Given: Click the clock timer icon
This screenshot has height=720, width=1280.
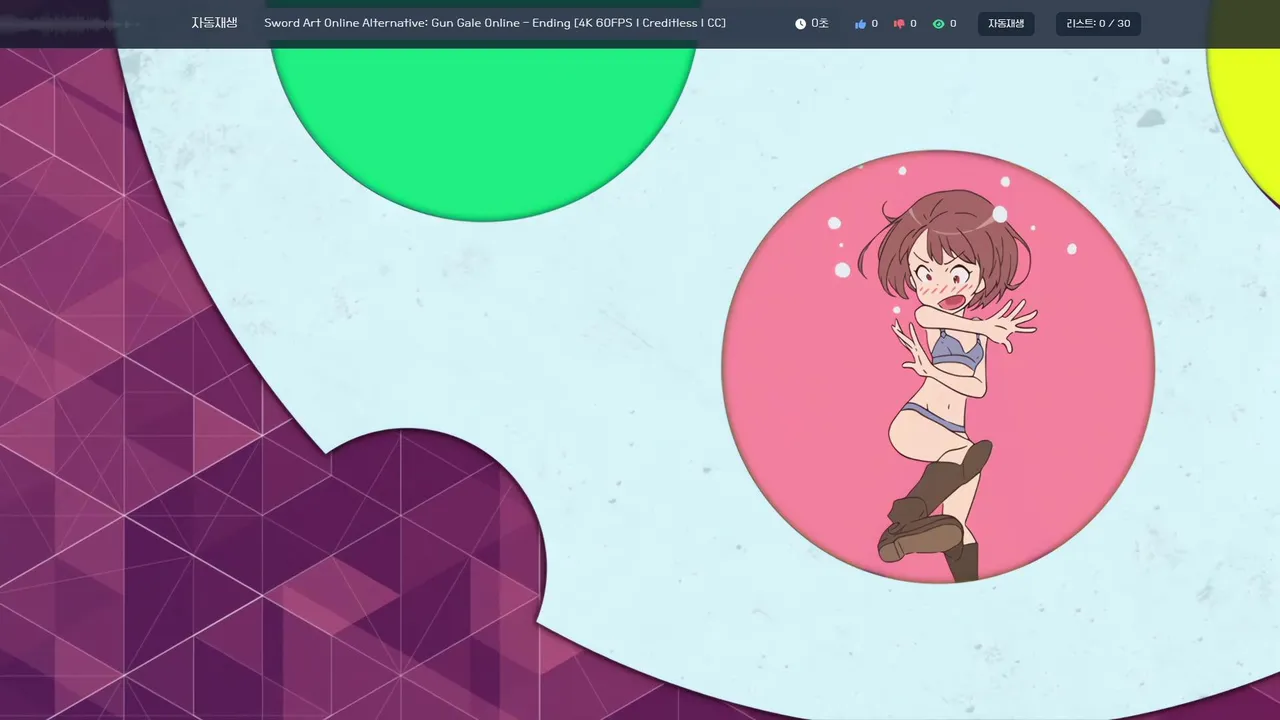Looking at the screenshot, I should coord(800,24).
